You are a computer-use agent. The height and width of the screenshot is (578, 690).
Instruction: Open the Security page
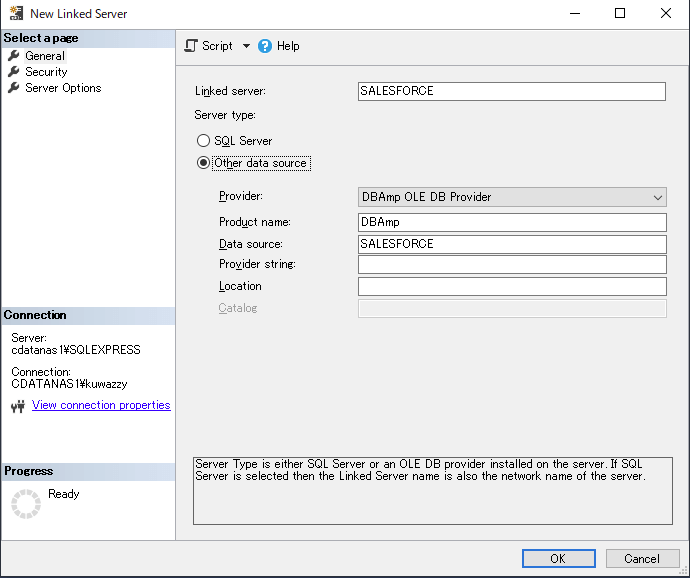tap(46, 72)
